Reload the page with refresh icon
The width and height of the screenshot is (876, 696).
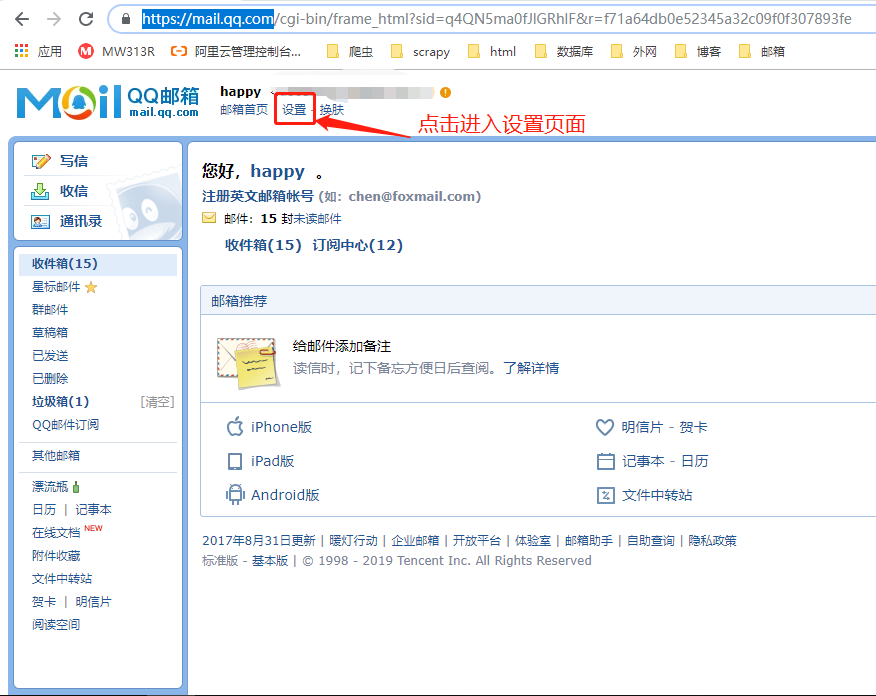coord(86,19)
